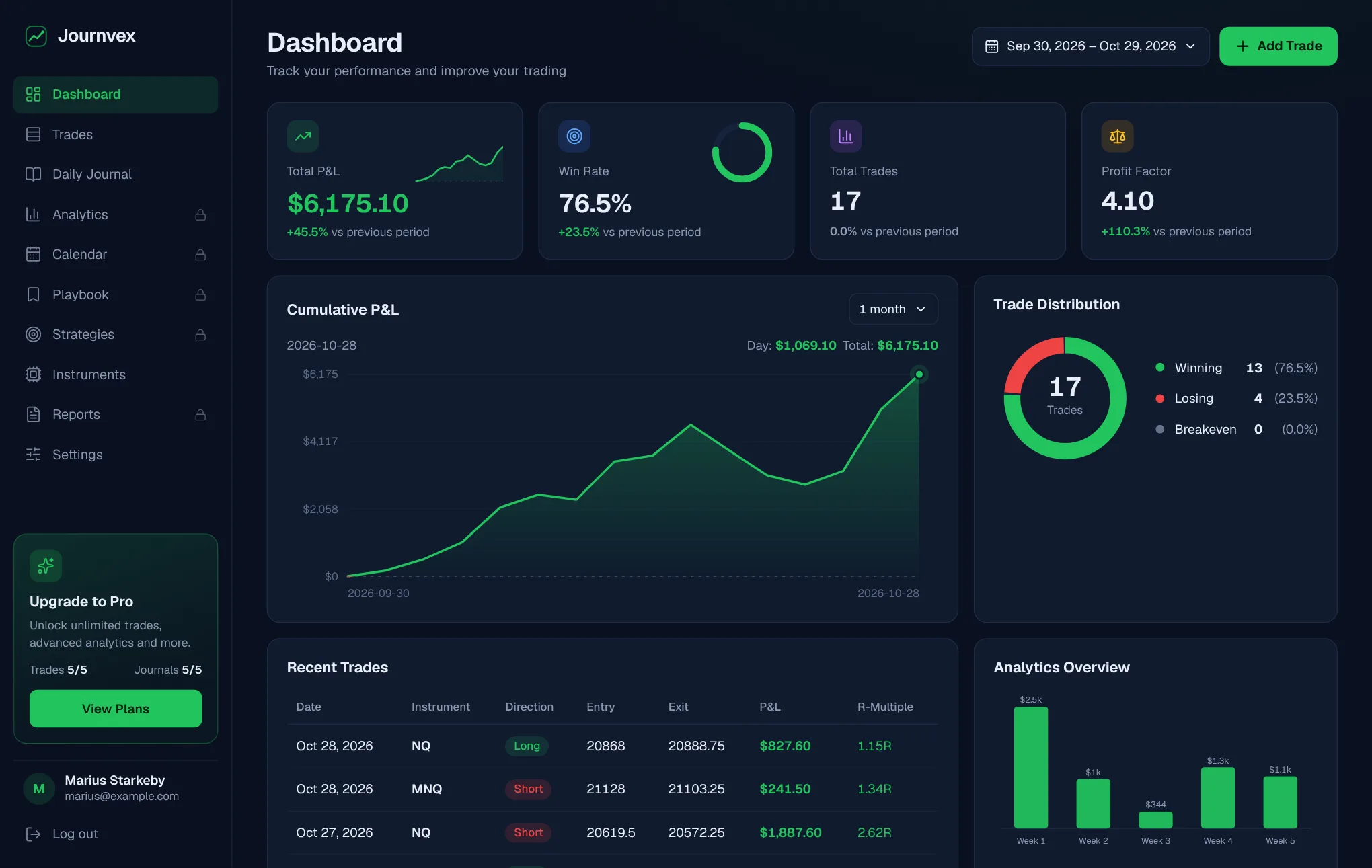
Task: Click the Journvex logo icon
Action: (x=36, y=36)
